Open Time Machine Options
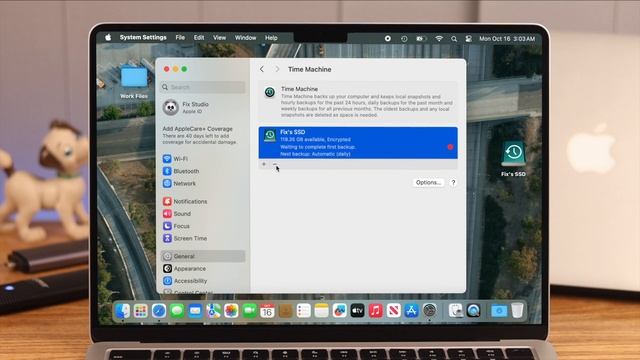The height and width of the screenshot is (360, 640). point(428,182)
